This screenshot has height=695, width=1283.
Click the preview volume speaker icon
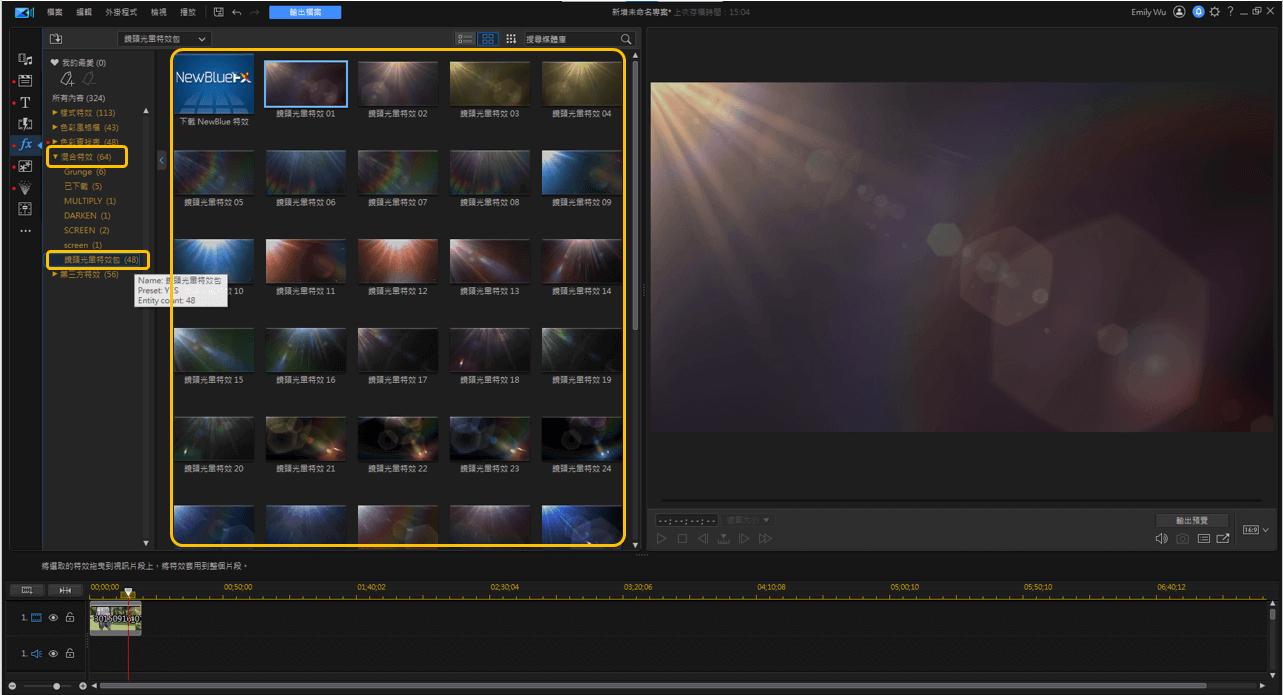click(1161, 539)
